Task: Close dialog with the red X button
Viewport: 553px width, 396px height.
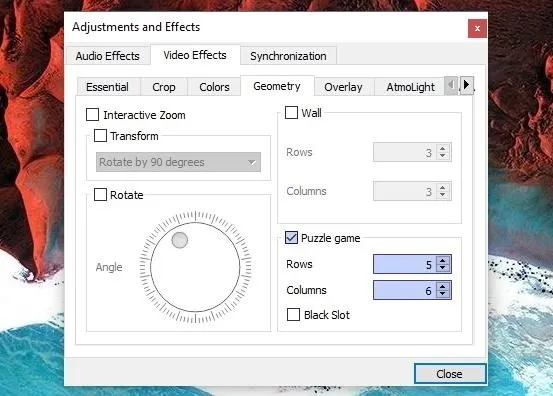Action: pyautogui.click(x=477, y=28)
